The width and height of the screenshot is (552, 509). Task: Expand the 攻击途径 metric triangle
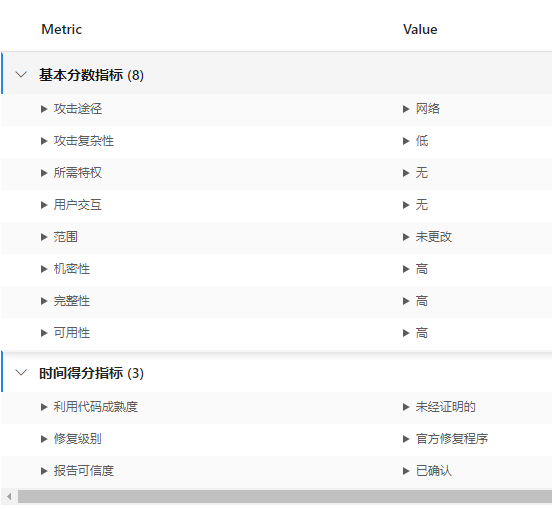coord(44,109)
